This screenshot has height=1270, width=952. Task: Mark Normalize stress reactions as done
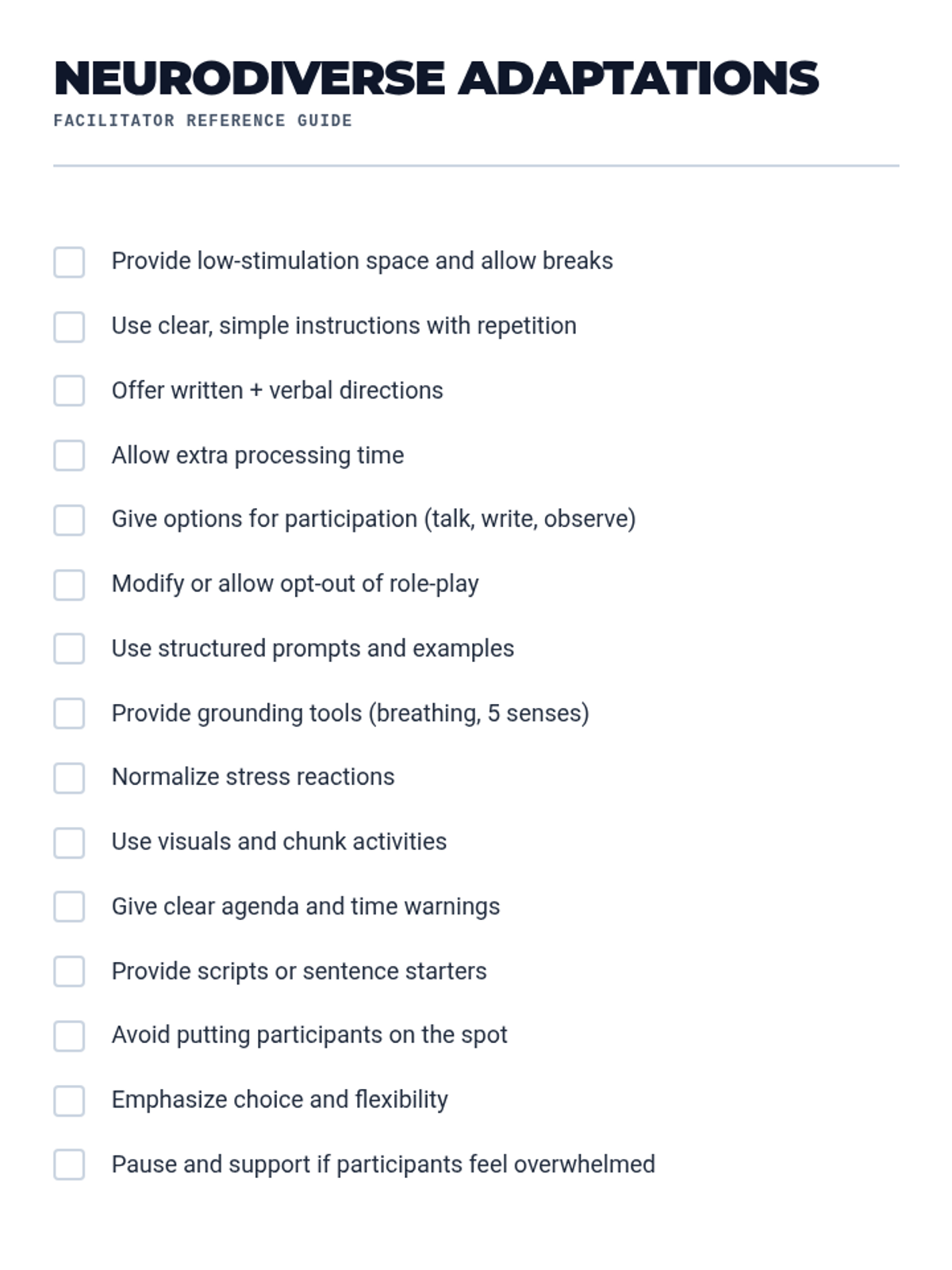[69, 778]
